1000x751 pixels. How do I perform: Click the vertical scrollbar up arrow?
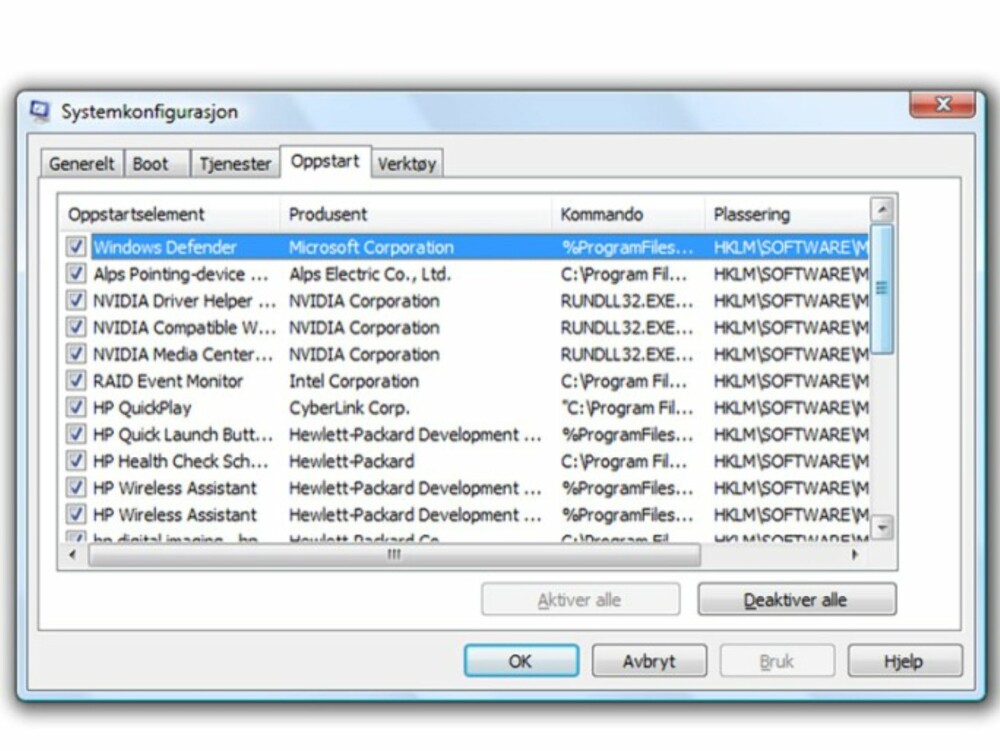[x=882, y=210]
